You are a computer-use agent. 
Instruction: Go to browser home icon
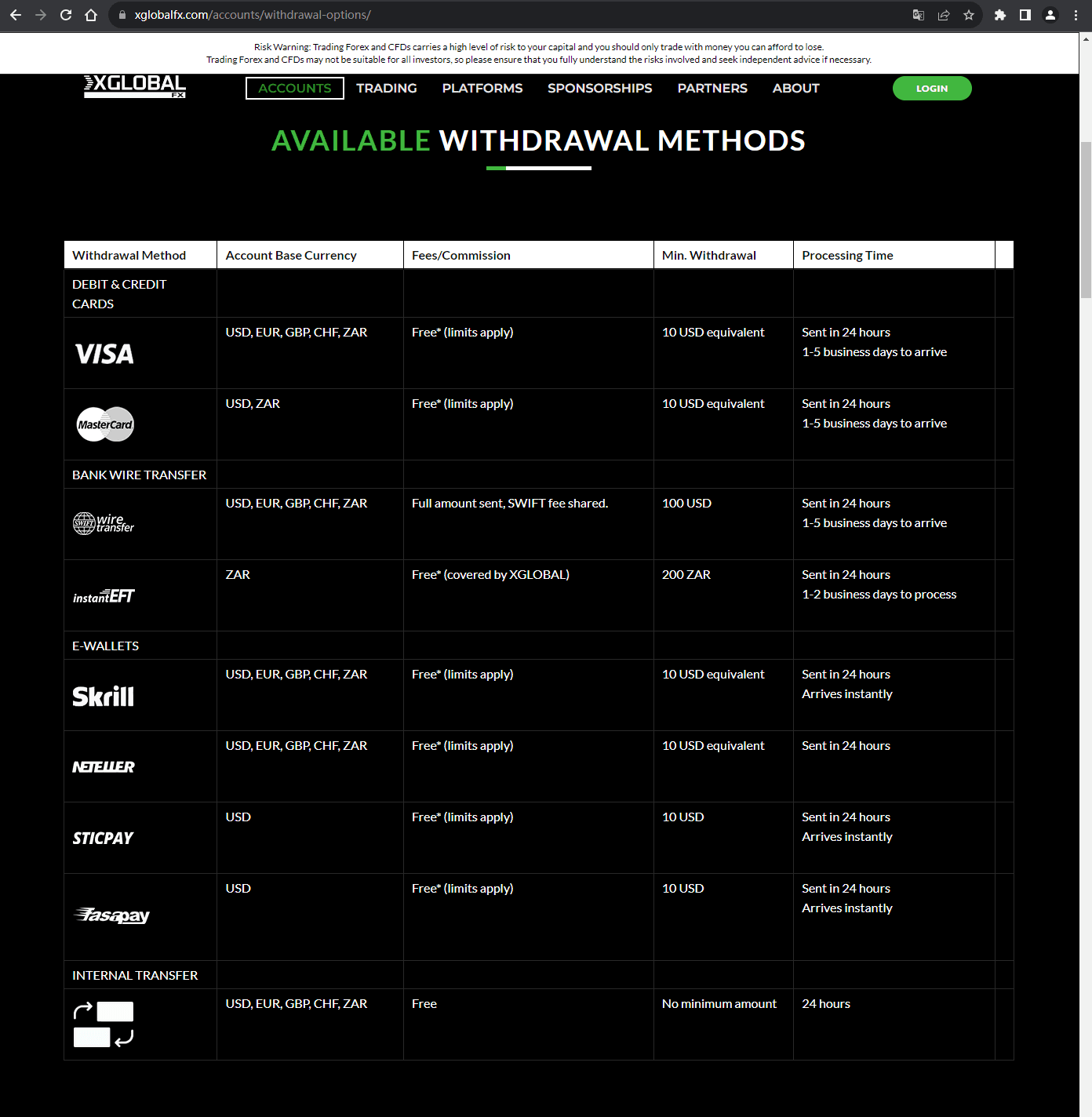91,15
